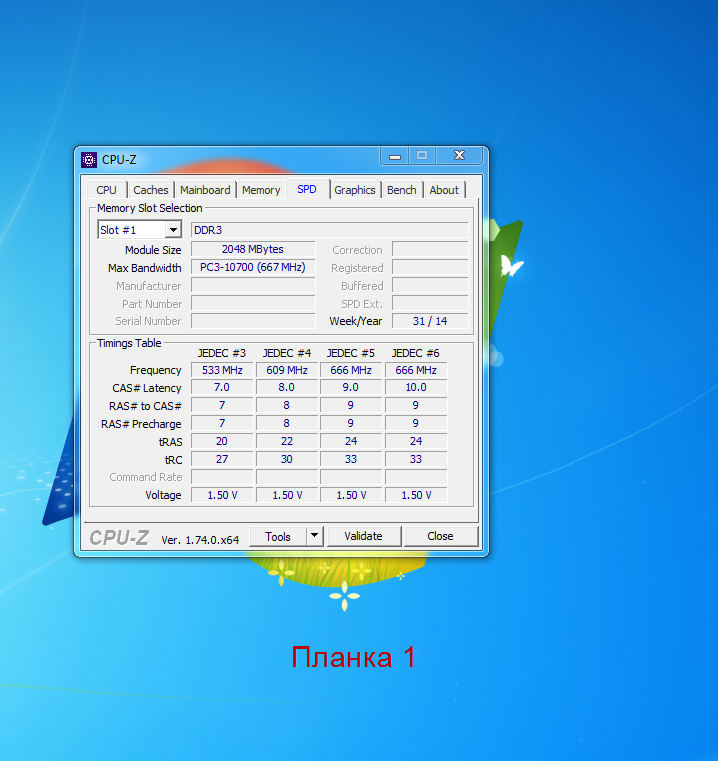Switch to the Bench tab
The image size is (718, 761).
tap(402, 190)
